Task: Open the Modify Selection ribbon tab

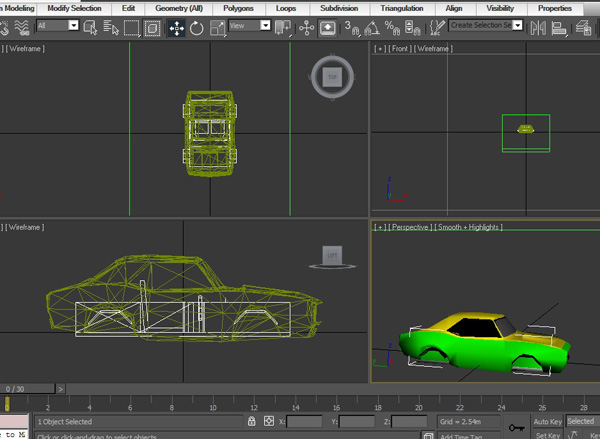Action: 75,7
